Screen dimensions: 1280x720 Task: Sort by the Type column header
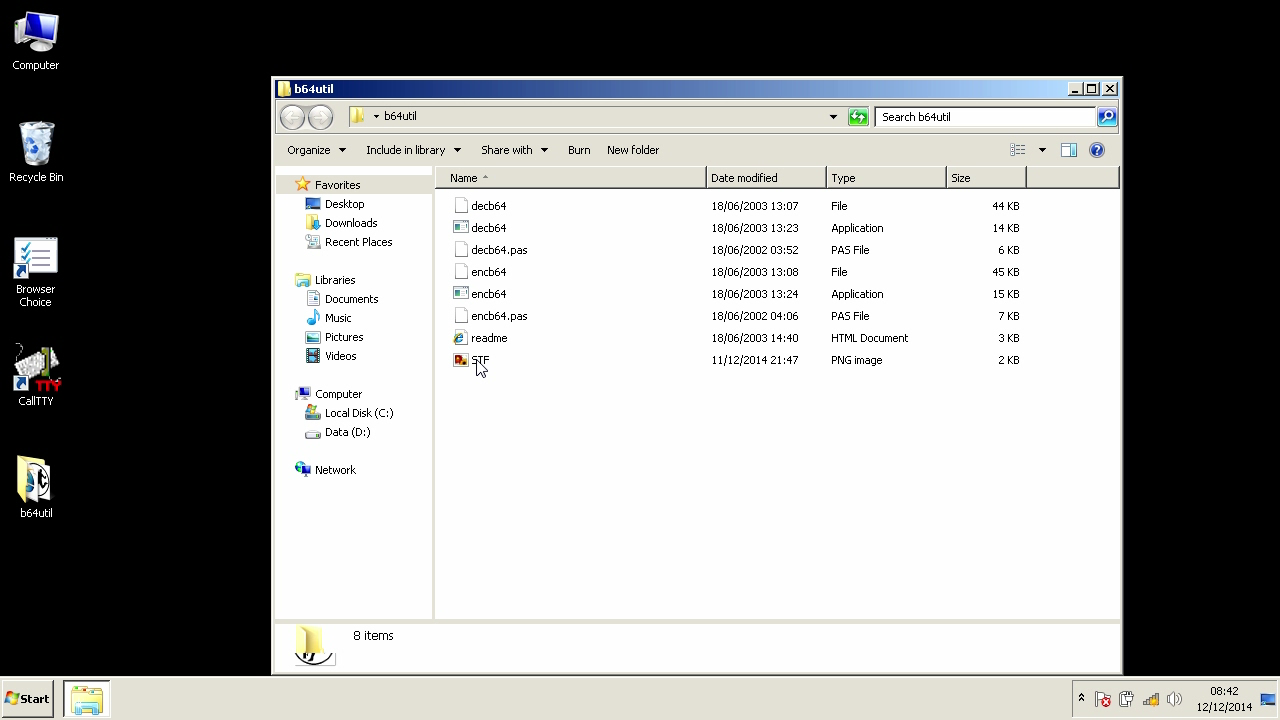tap(886, 178)
